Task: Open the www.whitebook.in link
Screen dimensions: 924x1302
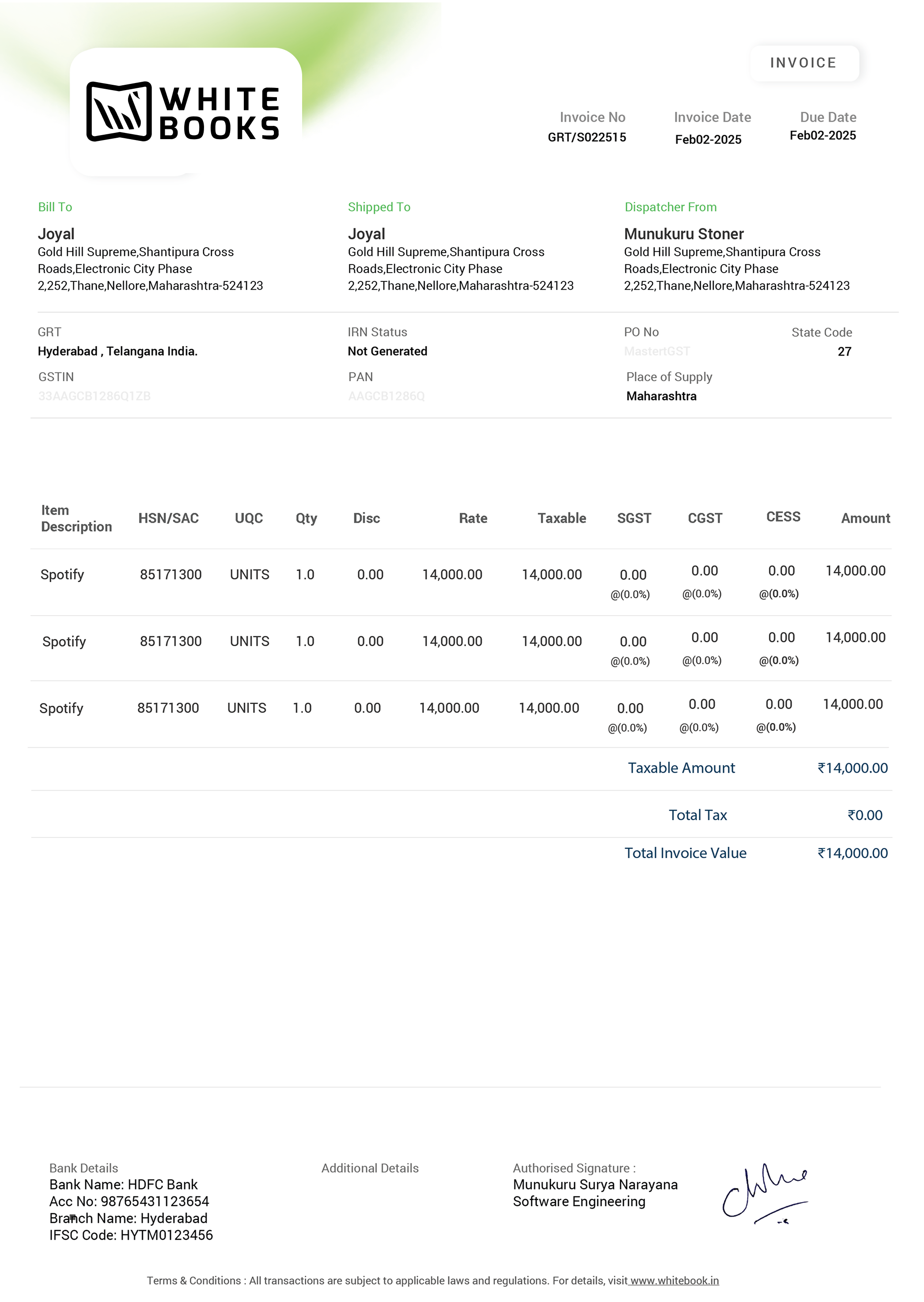Action: (x=674, y=1280)
